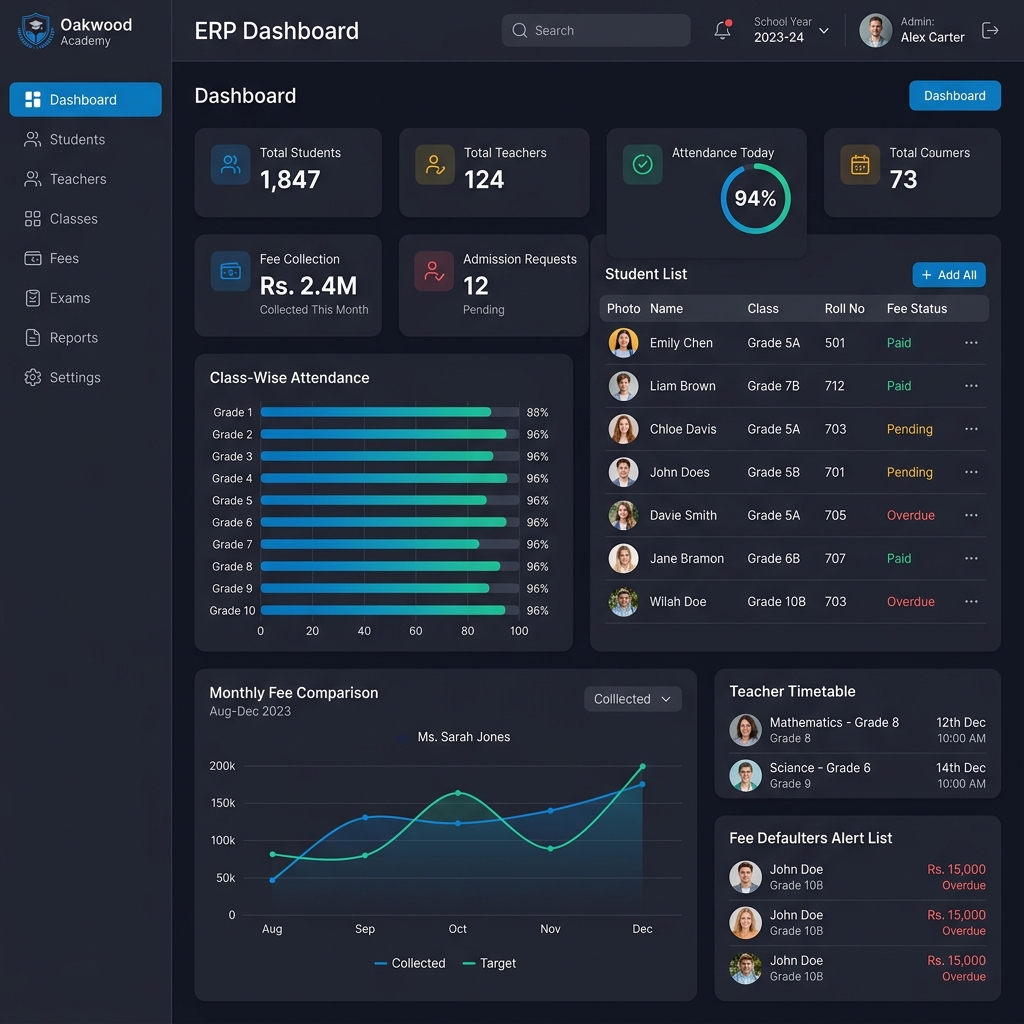This screenshot has width=1024, height=1024.
Task: Click the Add All button
Action: pos(949,275)
